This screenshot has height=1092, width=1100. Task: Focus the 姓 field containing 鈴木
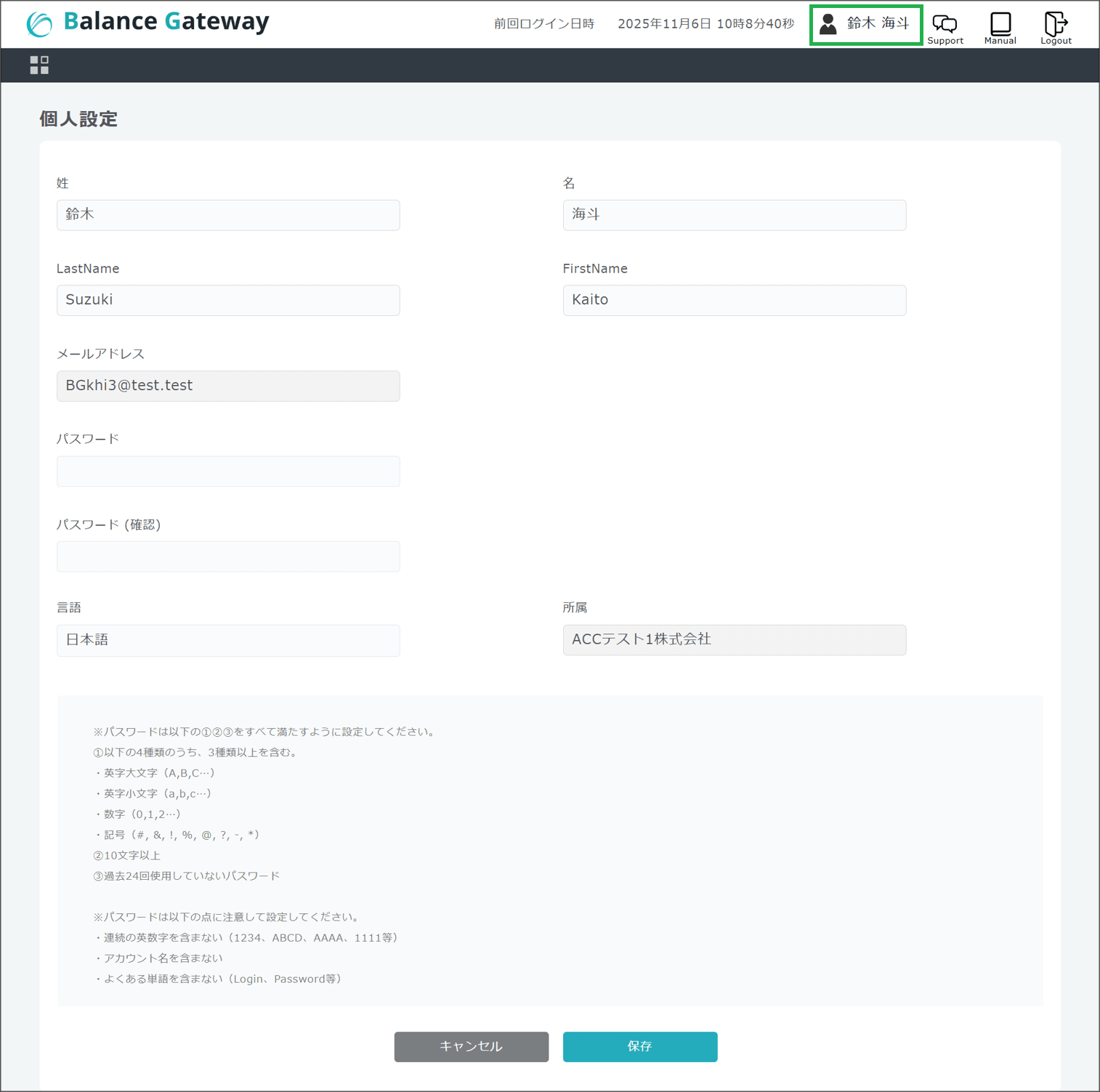[x=228, y=215]
